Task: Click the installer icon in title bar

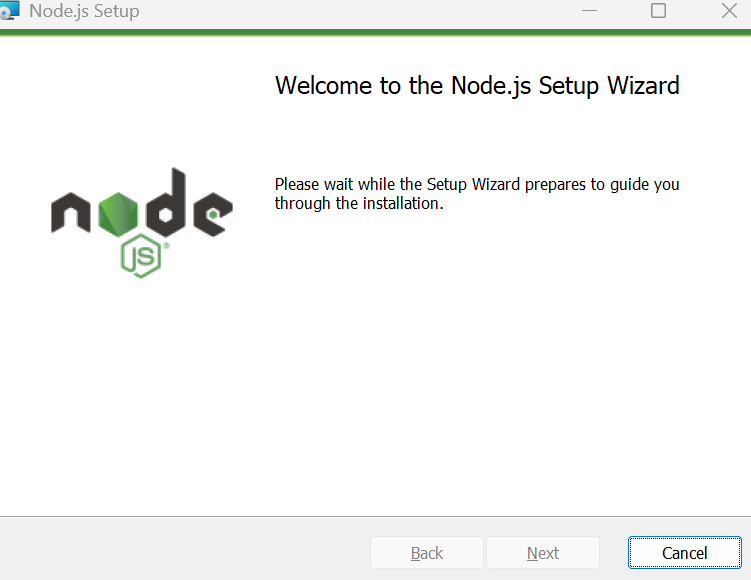Action: pos(9,10)
